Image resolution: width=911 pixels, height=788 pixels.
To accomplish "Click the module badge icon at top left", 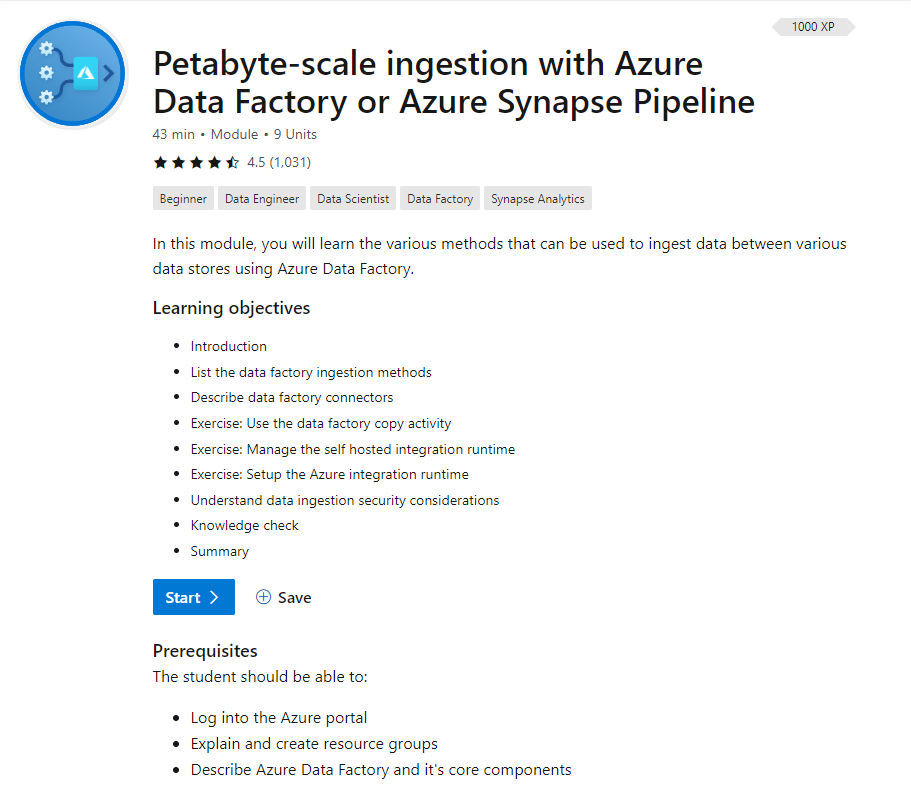I will click(x=71, y=73).
